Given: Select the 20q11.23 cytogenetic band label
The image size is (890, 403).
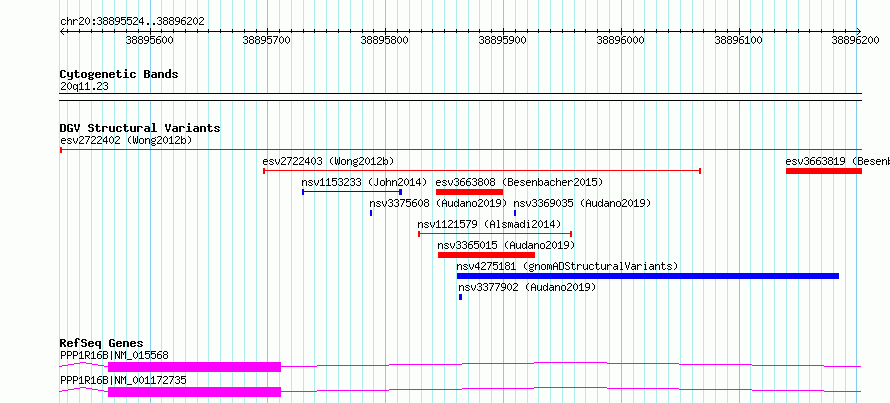Looking at the screenshot, I should (84, 87).
